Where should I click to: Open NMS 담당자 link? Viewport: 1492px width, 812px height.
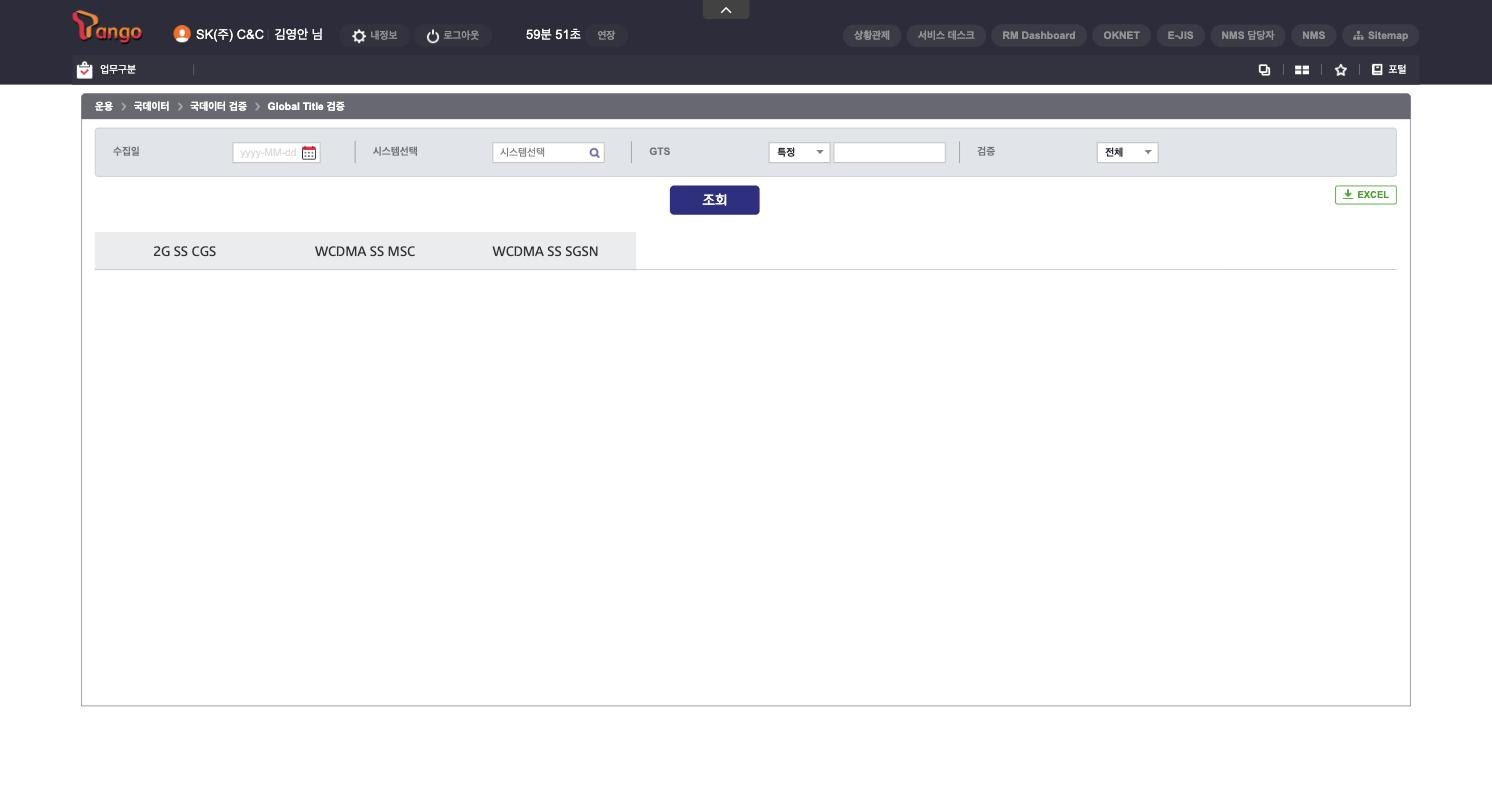pyautogui.click(x=1248, y=35)
